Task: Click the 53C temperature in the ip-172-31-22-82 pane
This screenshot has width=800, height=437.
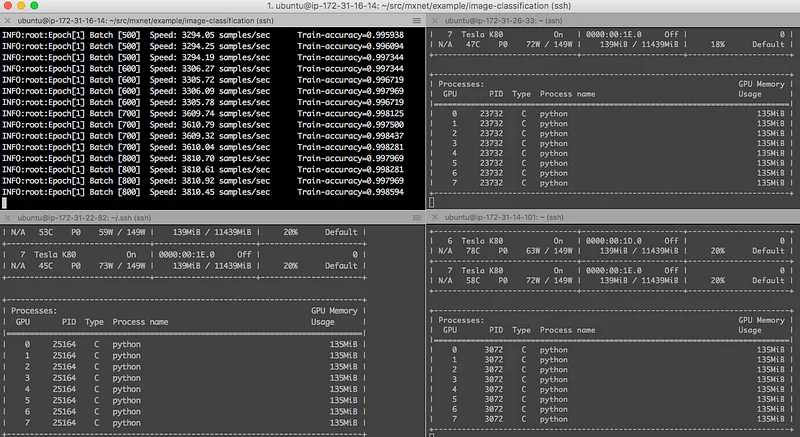Action: pos(45,232)
